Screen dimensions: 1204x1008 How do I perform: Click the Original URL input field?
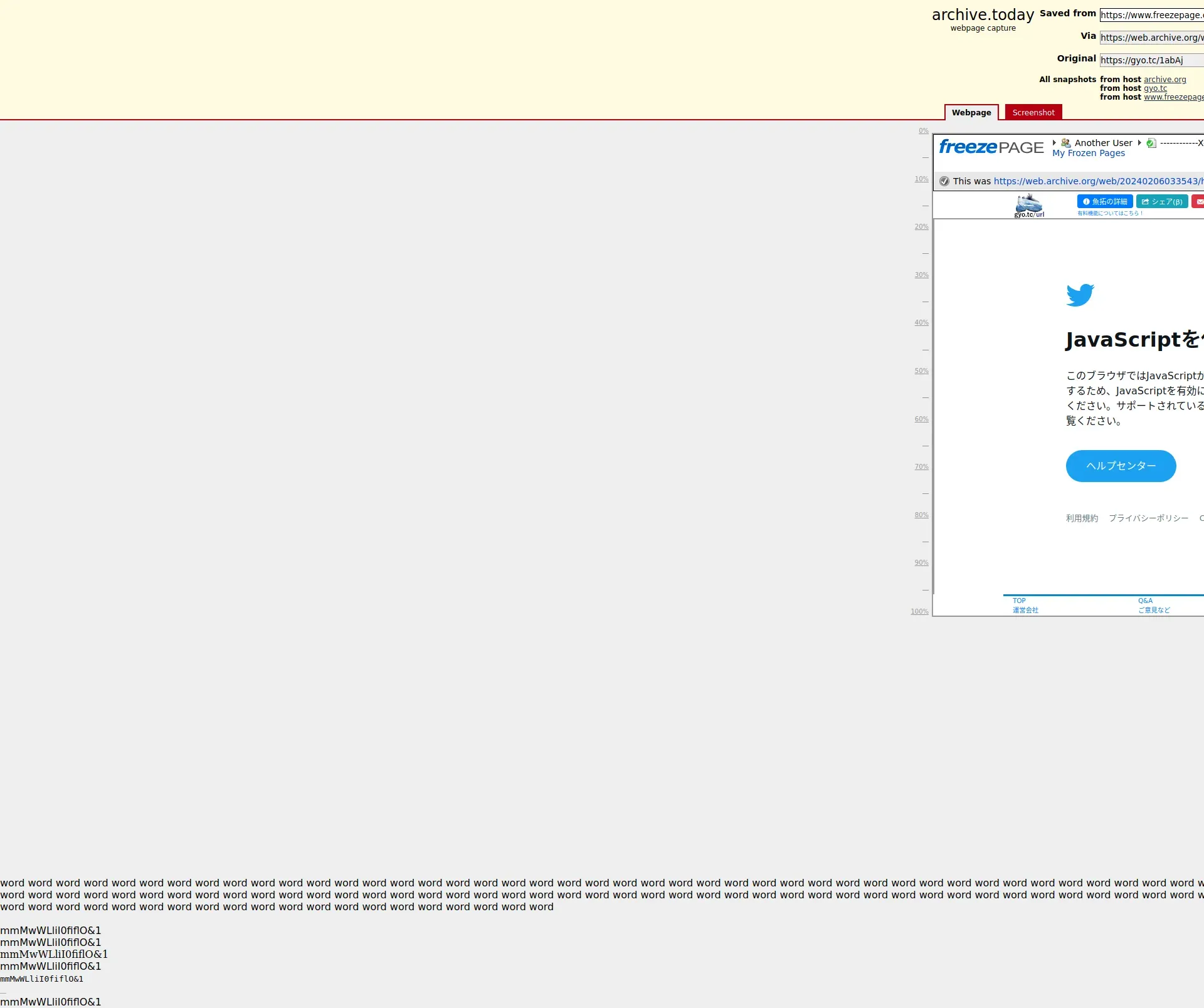tap(1151, 60)
